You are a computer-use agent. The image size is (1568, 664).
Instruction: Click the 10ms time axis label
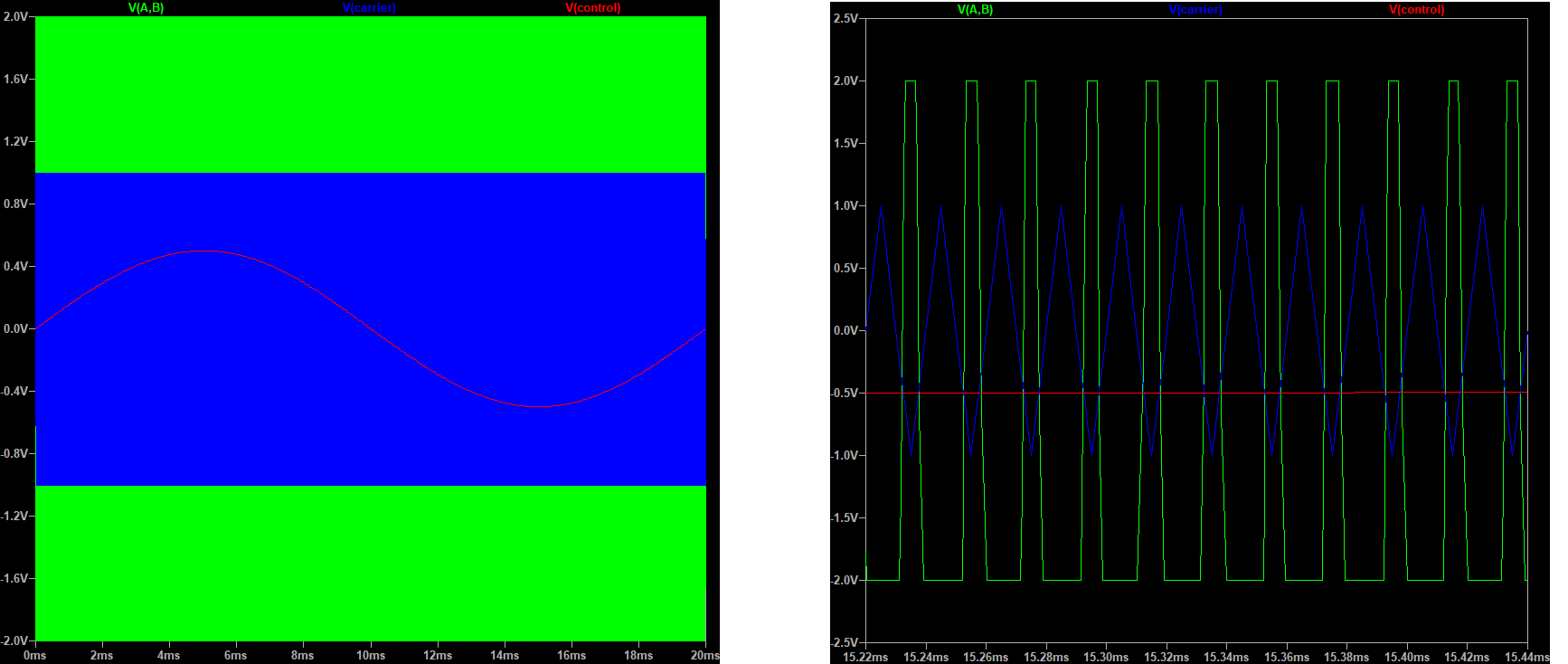(371, 655)
